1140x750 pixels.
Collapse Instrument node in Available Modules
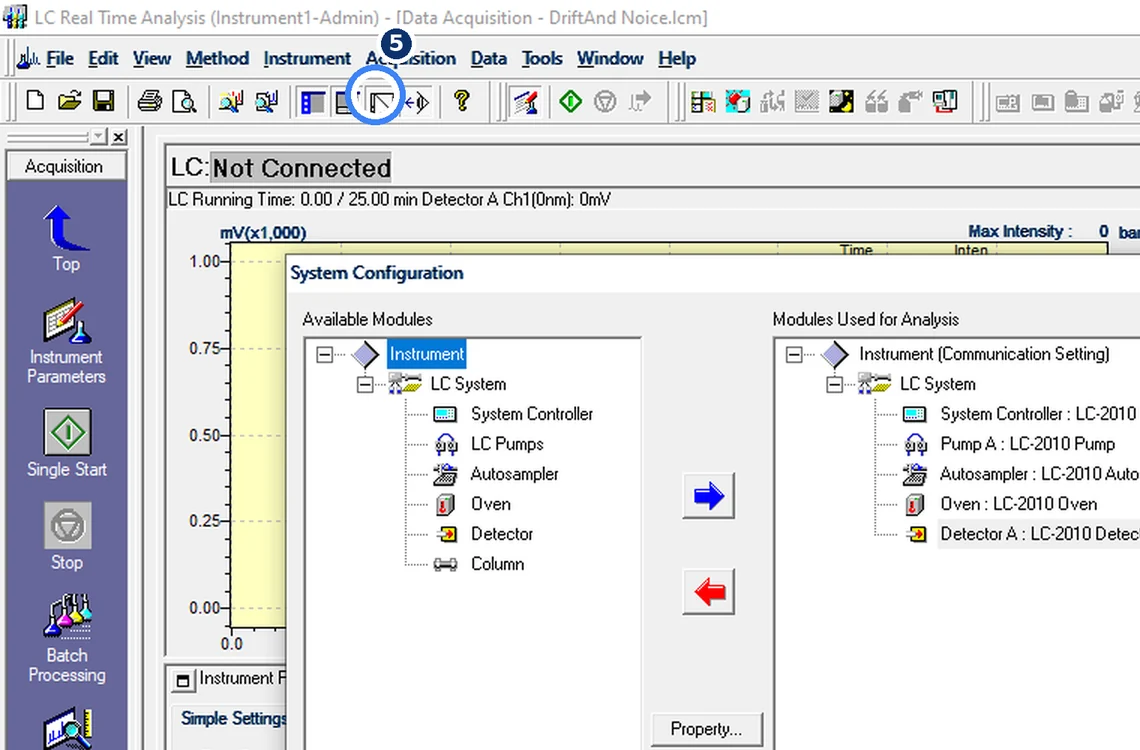click(324, 355)
